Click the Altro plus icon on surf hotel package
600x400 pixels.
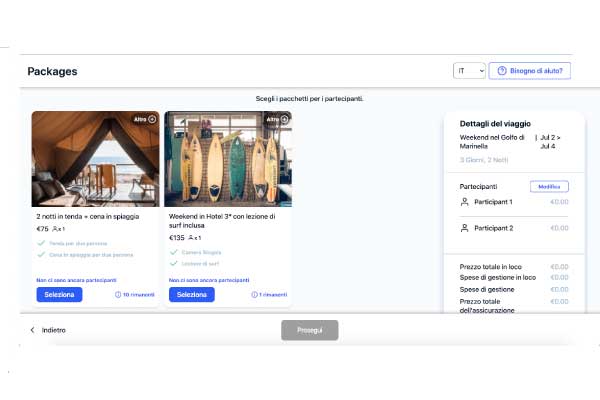[x=285, y=119]
